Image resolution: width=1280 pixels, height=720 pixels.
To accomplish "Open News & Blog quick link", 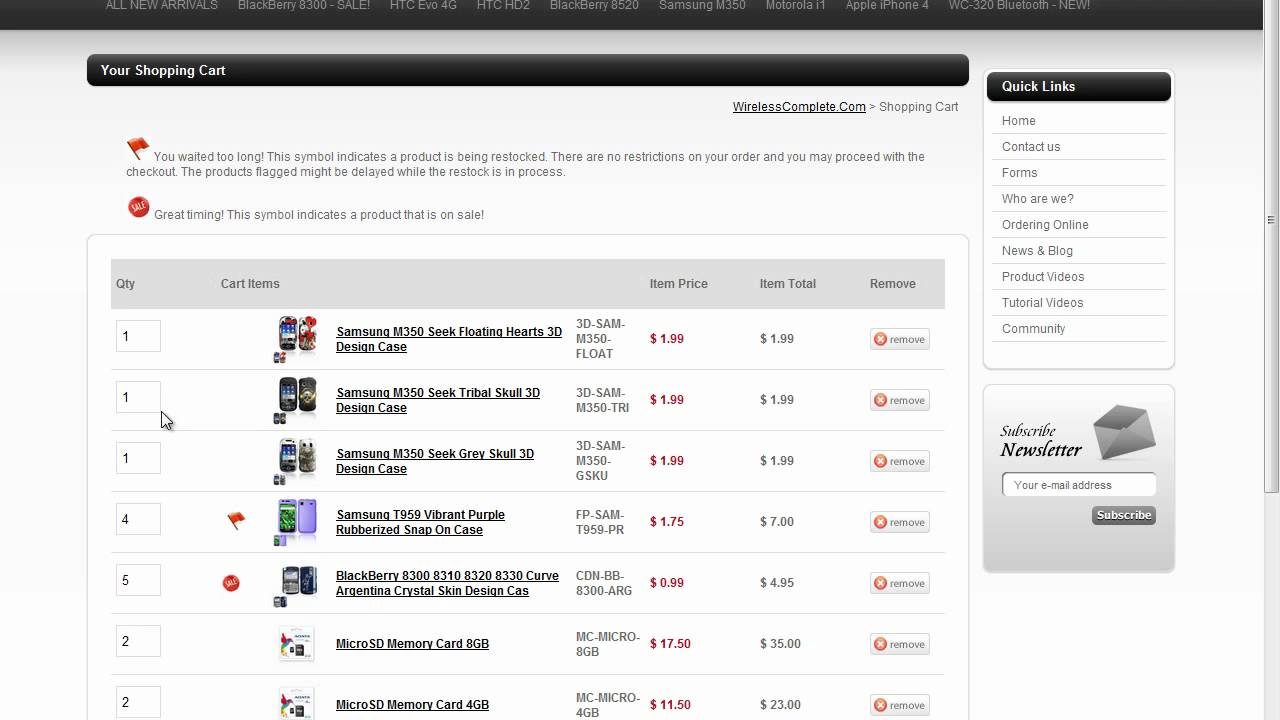I will coord(1037,251).
